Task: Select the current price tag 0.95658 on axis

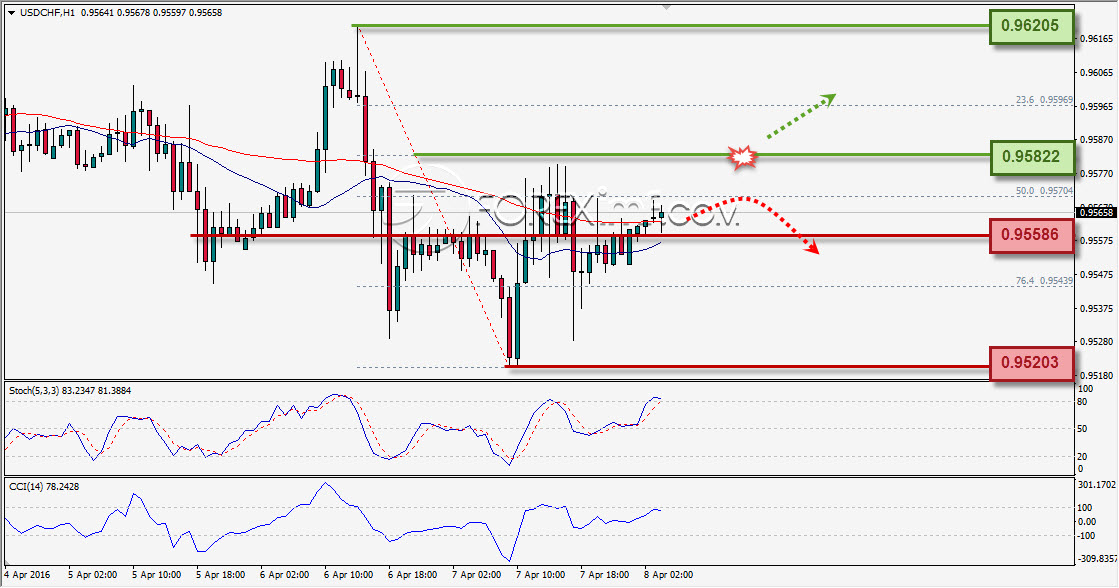Action: (x=1095, y=212)
